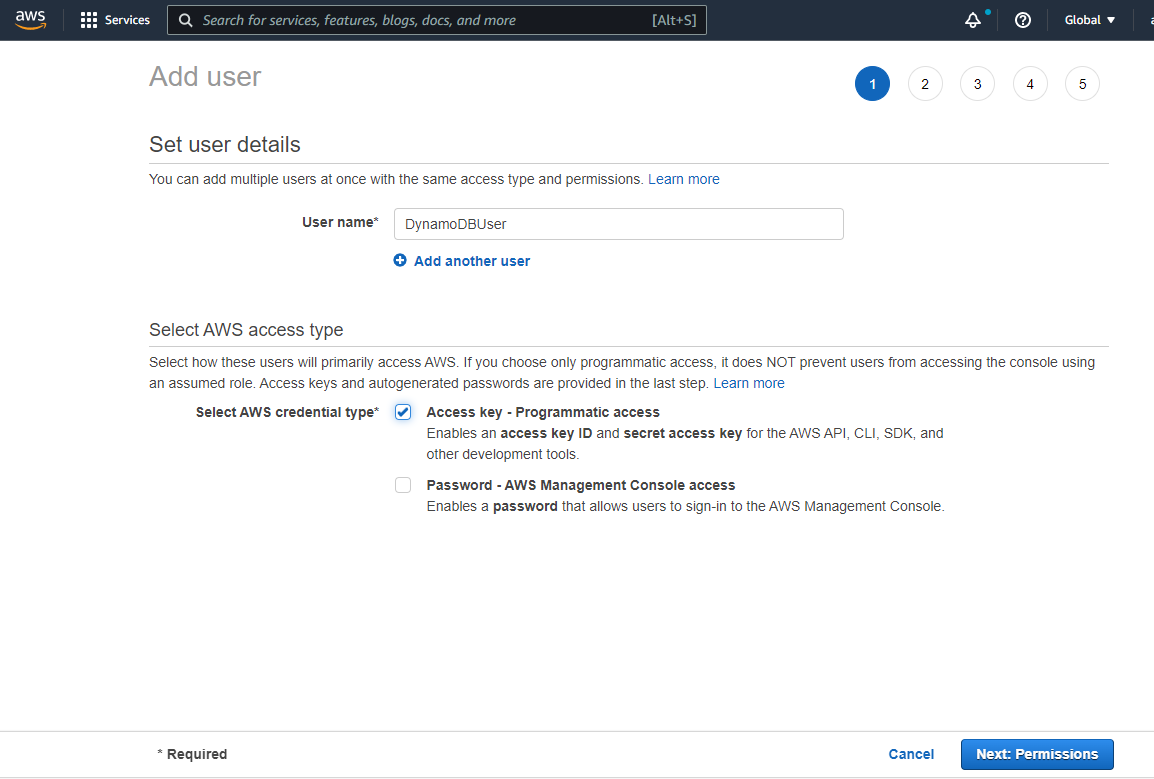Viewport: 1154px width, 779px height.
Task: Click the Add user page title
Action: (x=205, y=77)
